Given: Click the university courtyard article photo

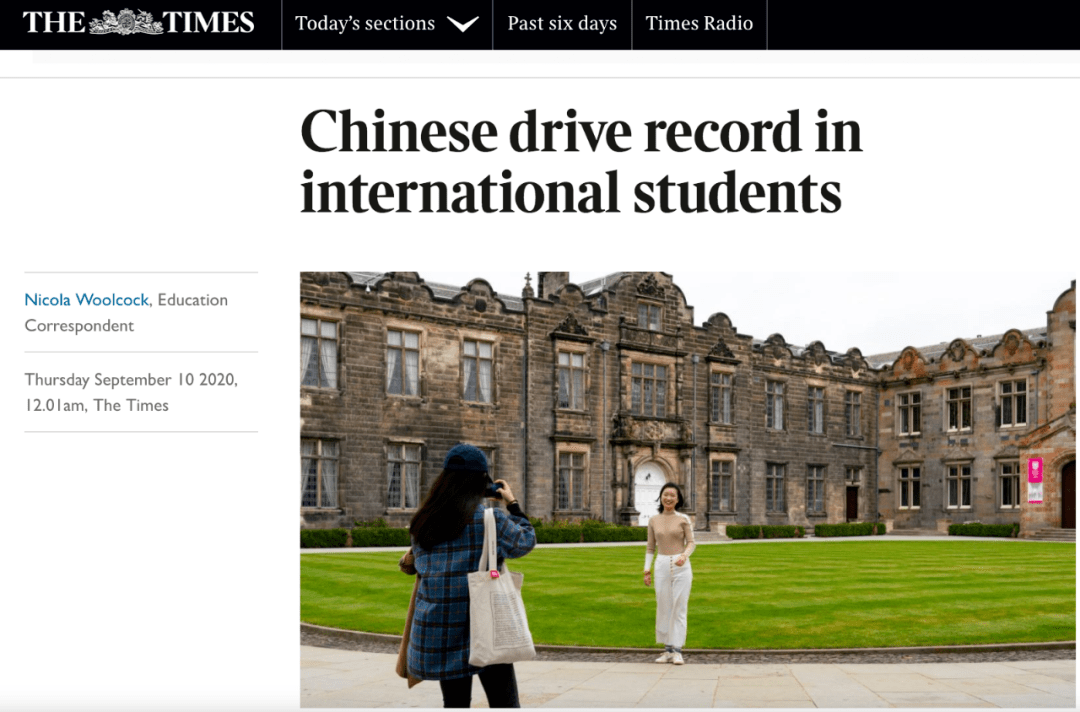Looking at the screenshot, I should click(x=687, y=490).
